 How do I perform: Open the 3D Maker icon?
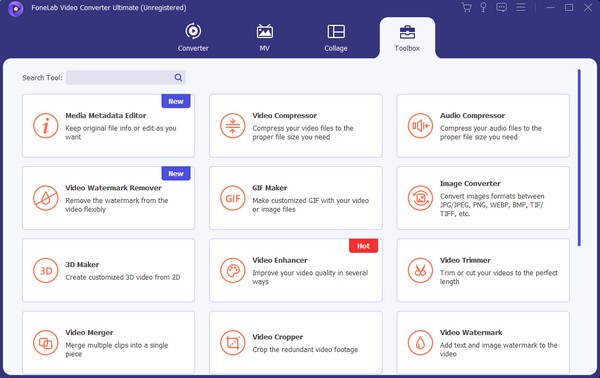pos(46,270)
